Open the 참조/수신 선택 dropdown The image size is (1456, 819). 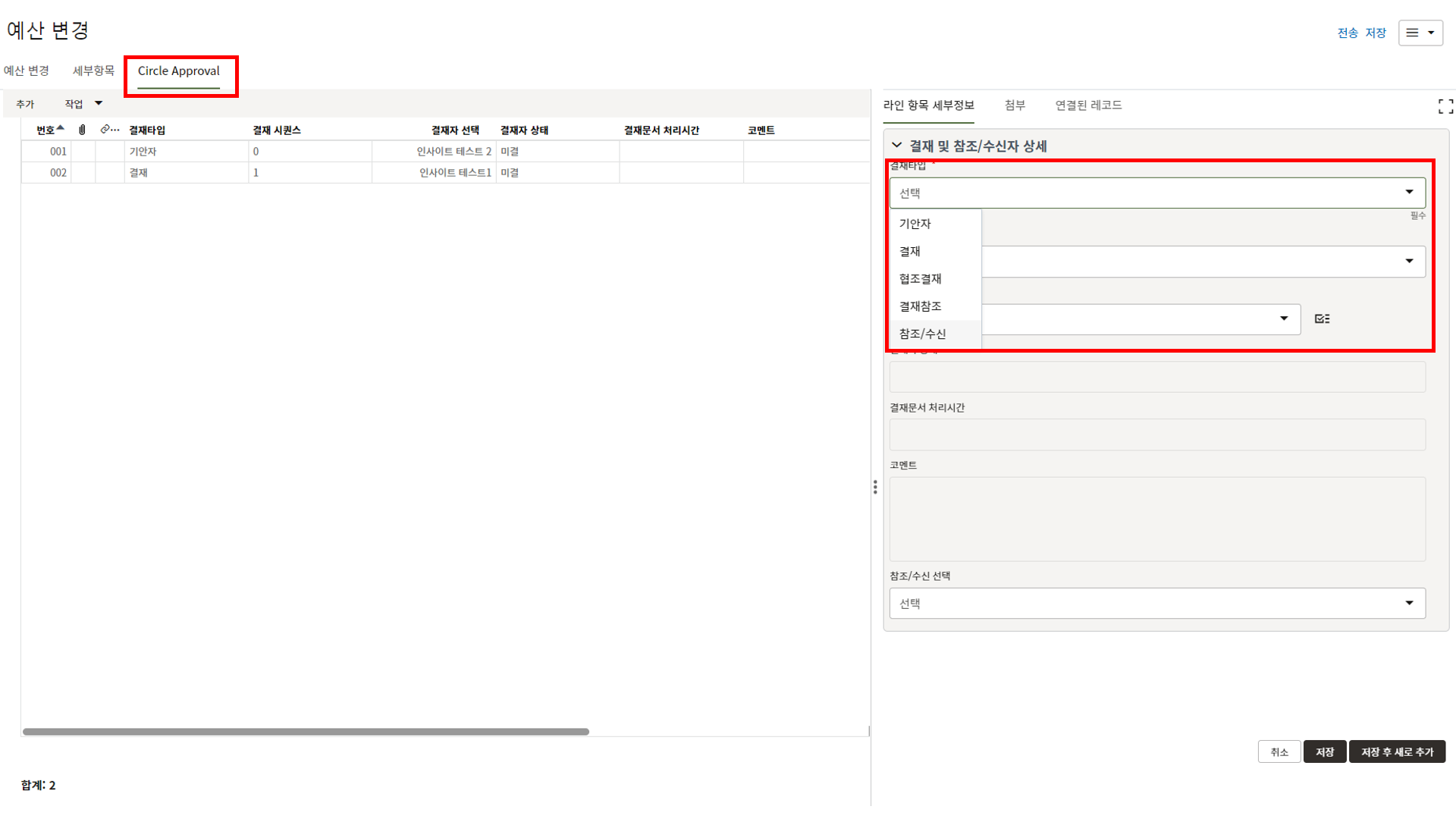click(1156, 604)
